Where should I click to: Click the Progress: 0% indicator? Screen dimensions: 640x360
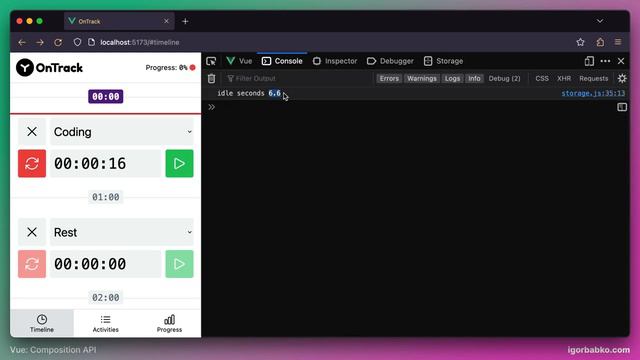point(170,67)
